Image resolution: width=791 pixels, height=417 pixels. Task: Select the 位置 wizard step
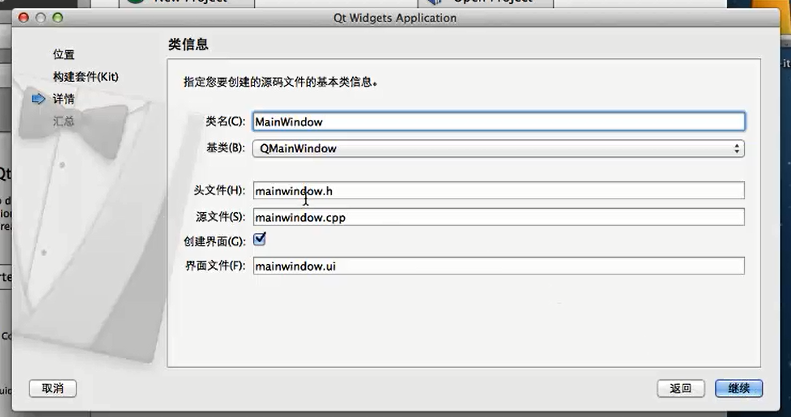tap(64, 54)
